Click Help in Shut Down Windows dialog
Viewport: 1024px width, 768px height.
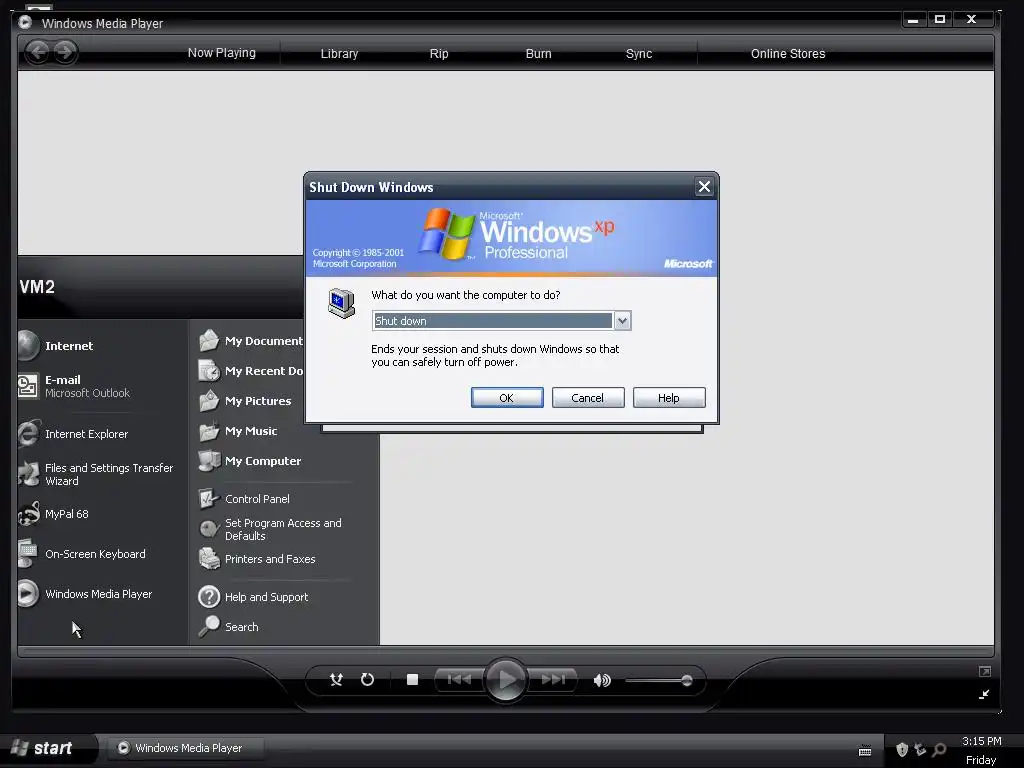(669, 398)
